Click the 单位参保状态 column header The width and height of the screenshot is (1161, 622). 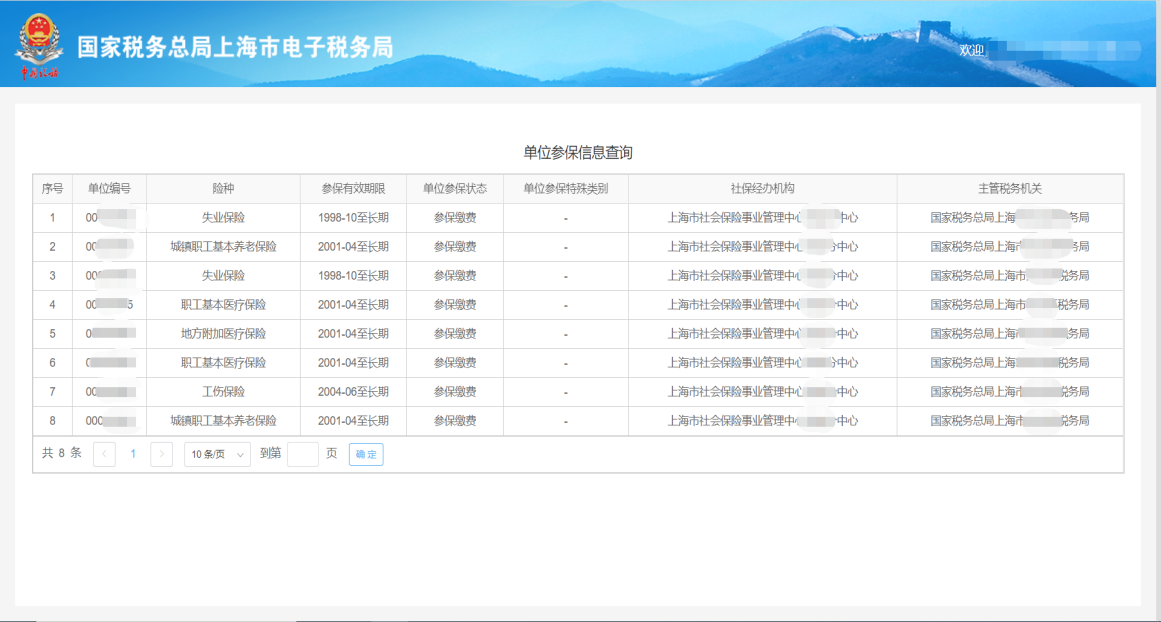pyautogui.click(x=454, y=189)
